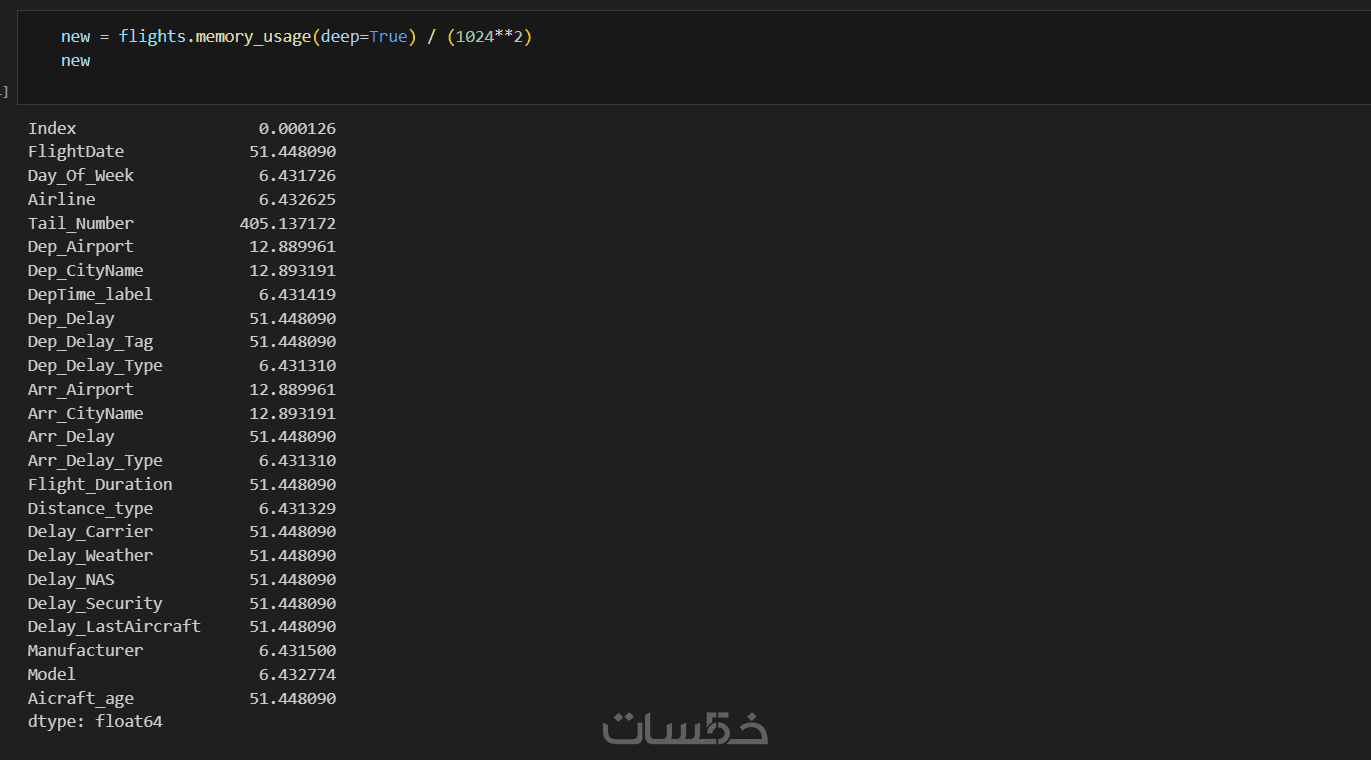Click the flights variable in code
This screenshot has height=760, width=1371.
coord(152,37)
